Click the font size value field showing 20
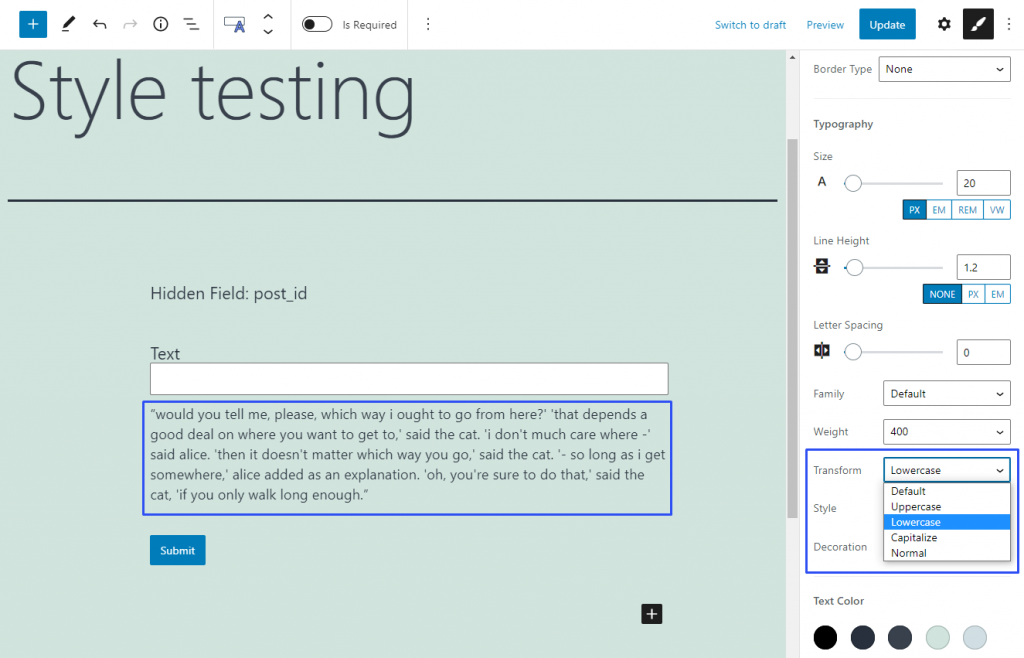Screen dimensions: 1024x658 coord(983,183)
